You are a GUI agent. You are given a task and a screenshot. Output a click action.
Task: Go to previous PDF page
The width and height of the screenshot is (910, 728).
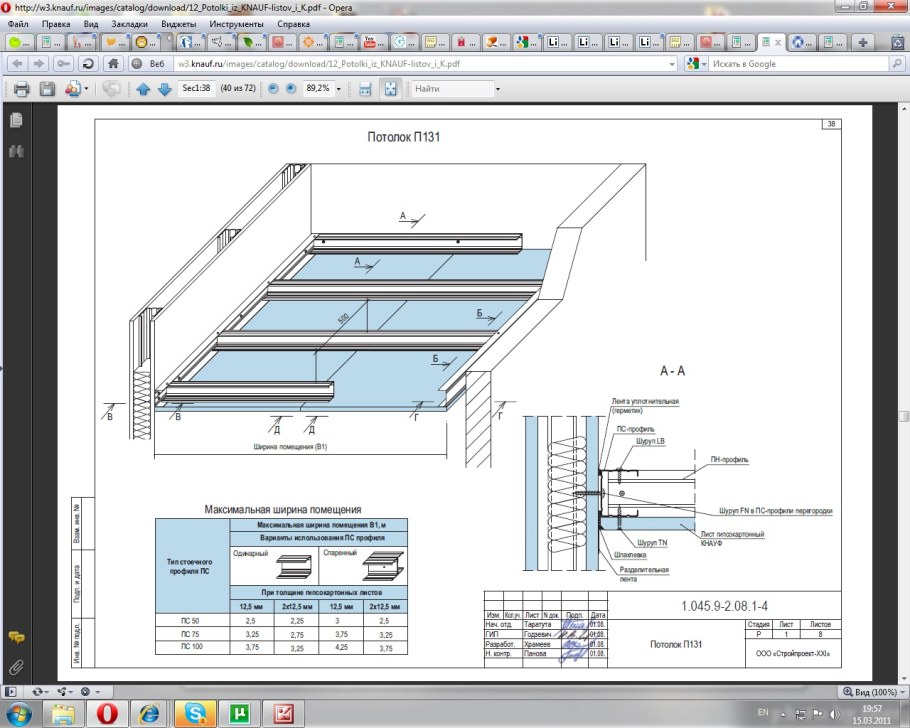[x=143, y=89]
